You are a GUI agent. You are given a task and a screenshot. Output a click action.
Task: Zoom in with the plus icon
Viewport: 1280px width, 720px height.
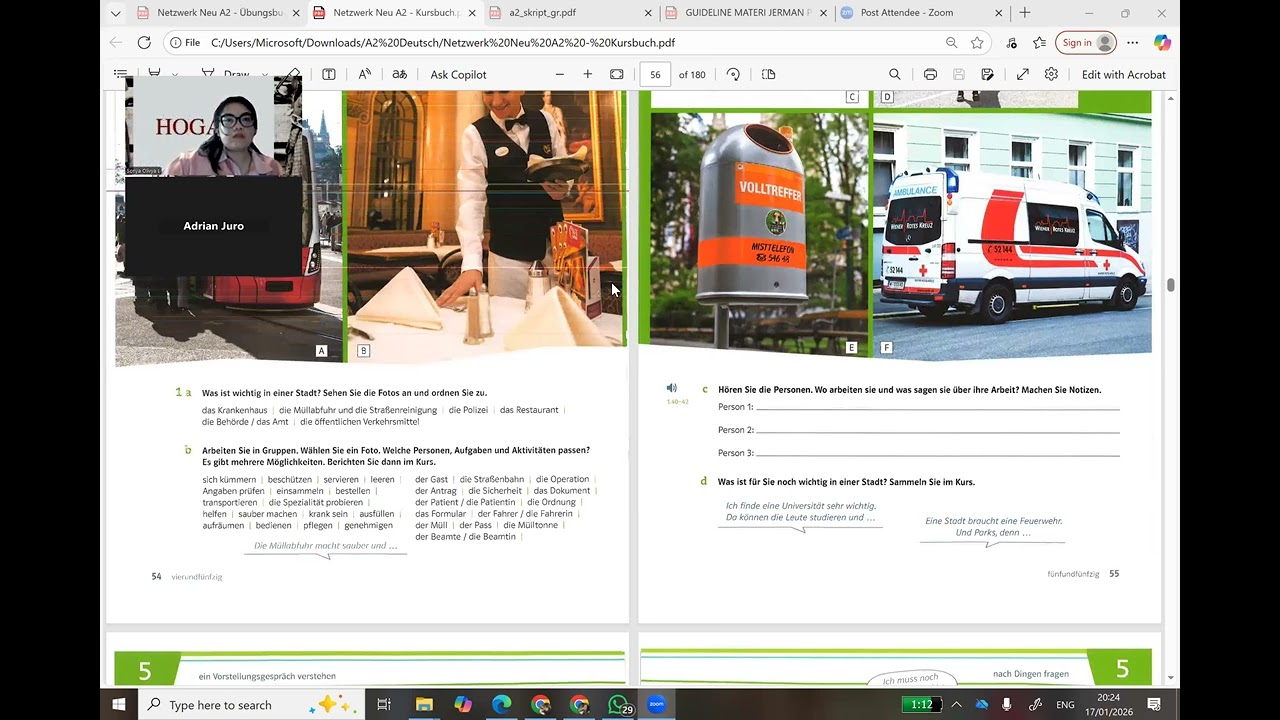[x=588, y=74]
